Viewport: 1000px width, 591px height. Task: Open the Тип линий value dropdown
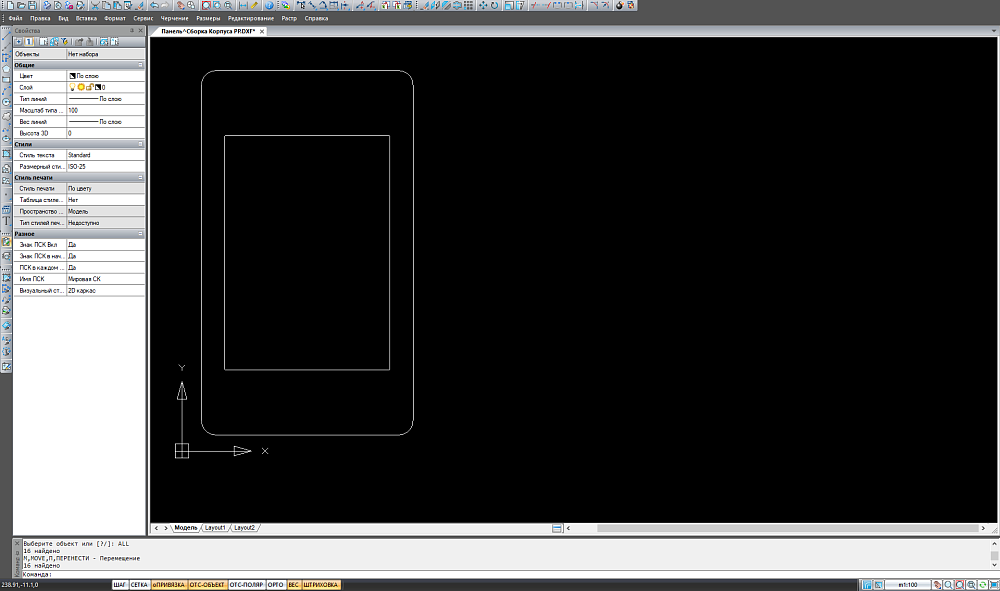[x=106, y=99]
